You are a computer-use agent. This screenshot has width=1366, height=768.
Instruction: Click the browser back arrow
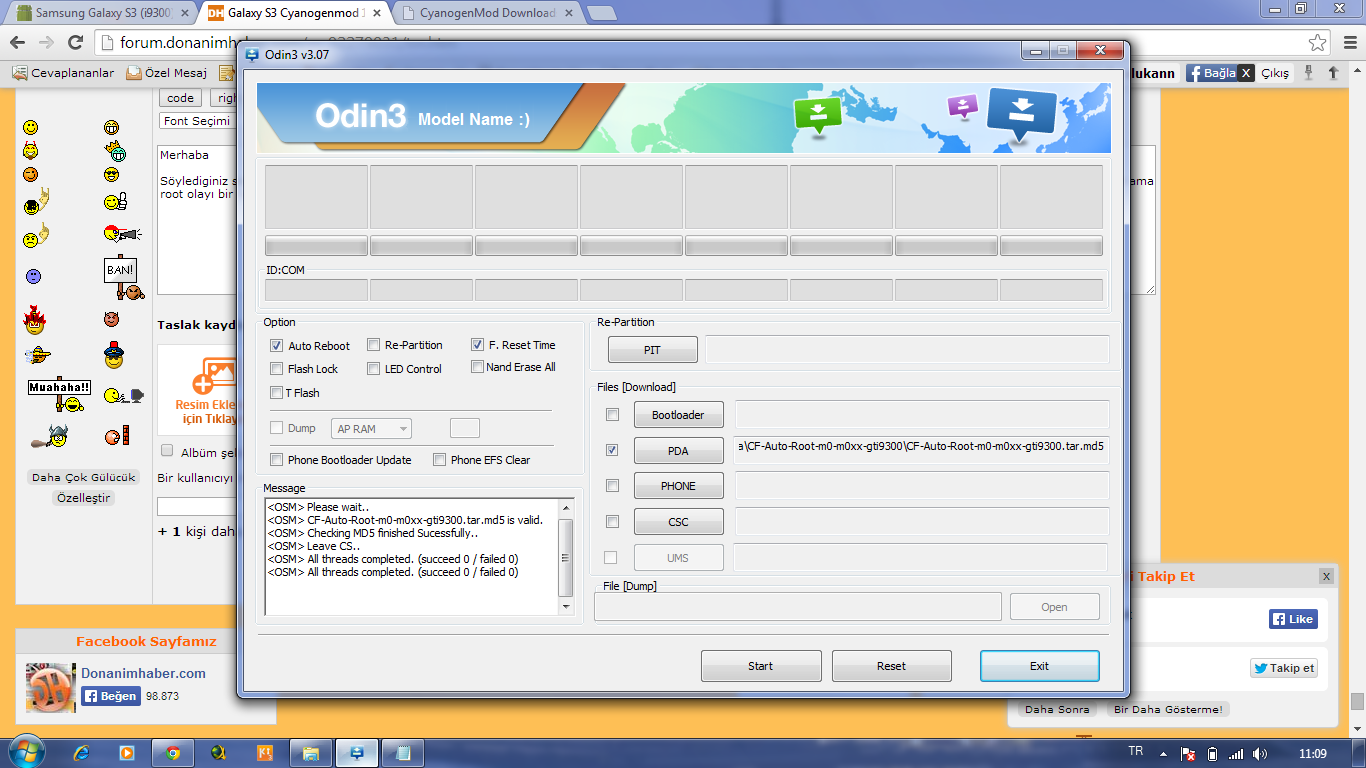pyautogui.click(x=17, y=42)
